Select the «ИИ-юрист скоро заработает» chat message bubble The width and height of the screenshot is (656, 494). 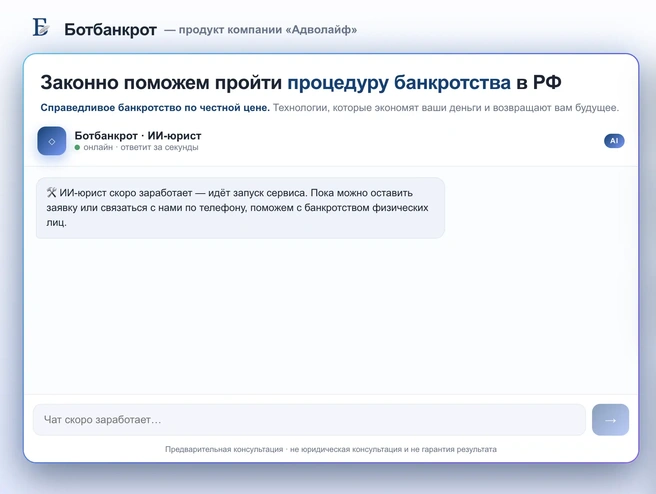pos(240,208)
